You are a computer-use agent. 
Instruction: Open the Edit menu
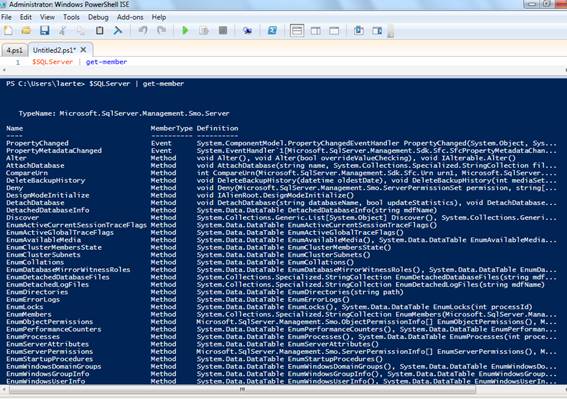(26, 17)
